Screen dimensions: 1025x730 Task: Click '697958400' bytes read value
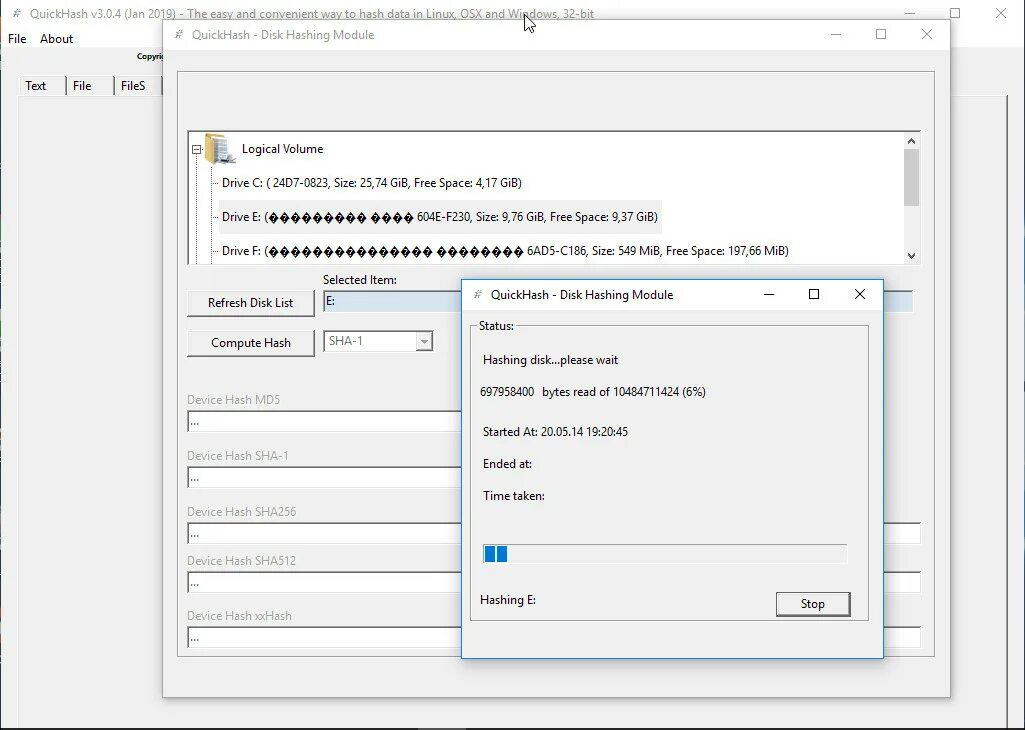pos(507,392)
